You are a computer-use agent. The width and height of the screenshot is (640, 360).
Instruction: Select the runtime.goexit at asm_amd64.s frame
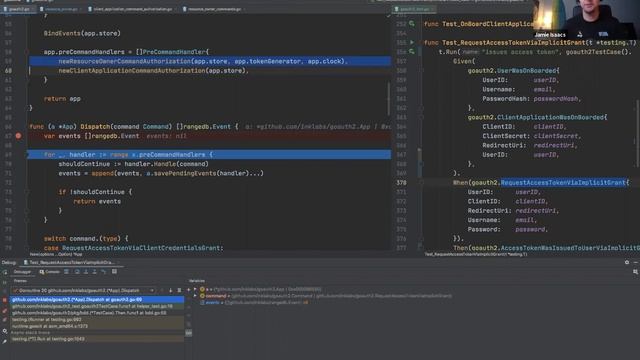click(x=97, y=326)
